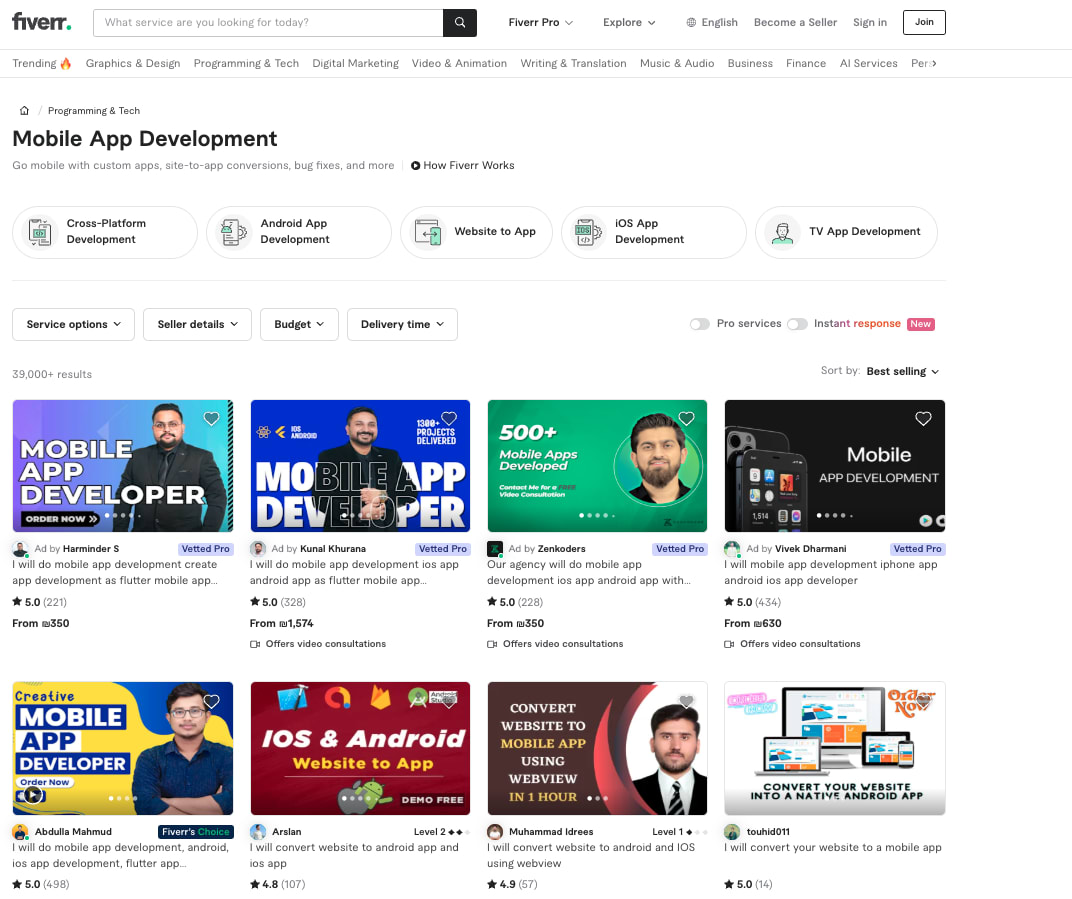Expand the Explore menu
1072x899 pixels.
629,23
